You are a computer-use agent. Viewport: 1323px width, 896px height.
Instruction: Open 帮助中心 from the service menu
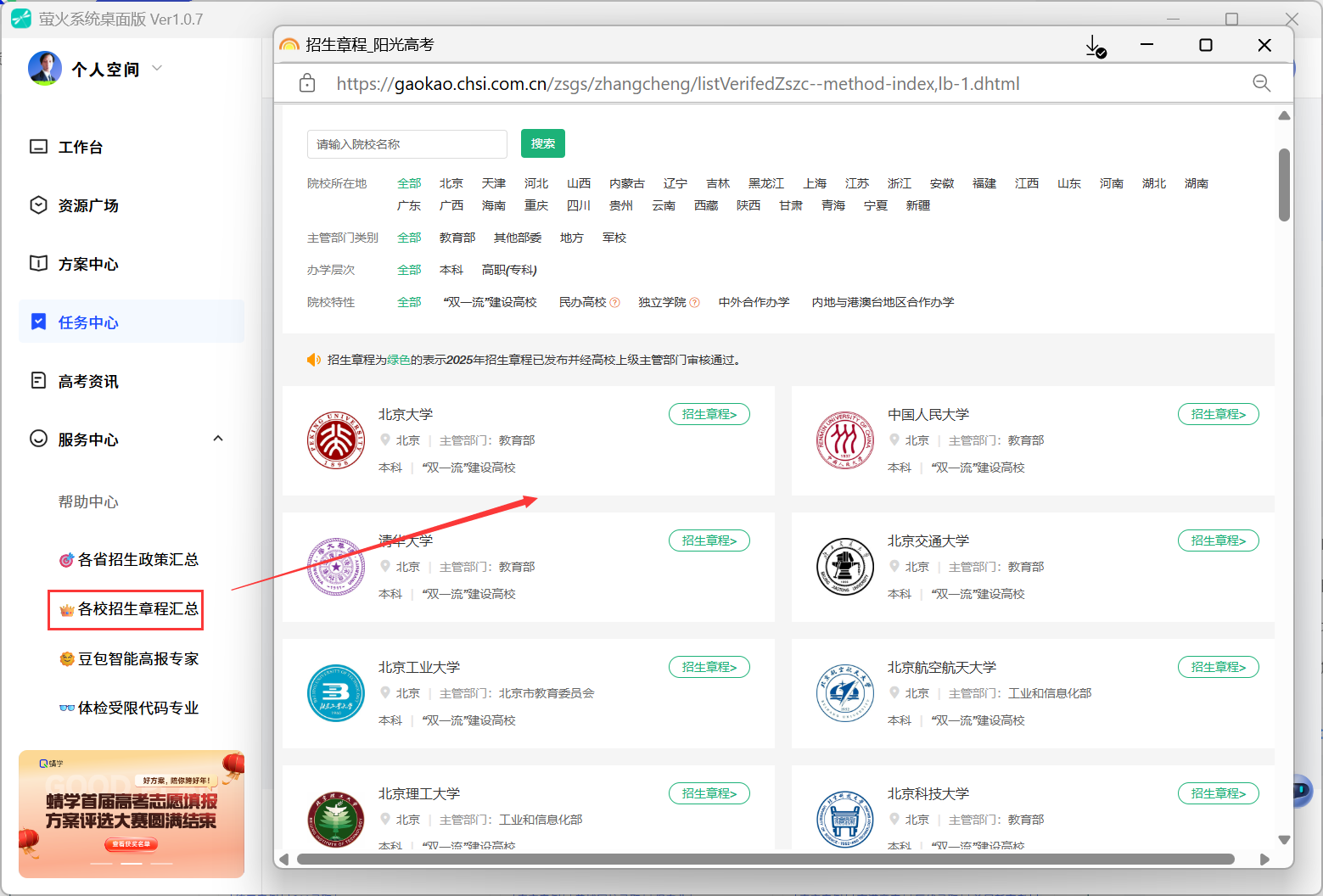pyautogui.click(x=88, y=501)
